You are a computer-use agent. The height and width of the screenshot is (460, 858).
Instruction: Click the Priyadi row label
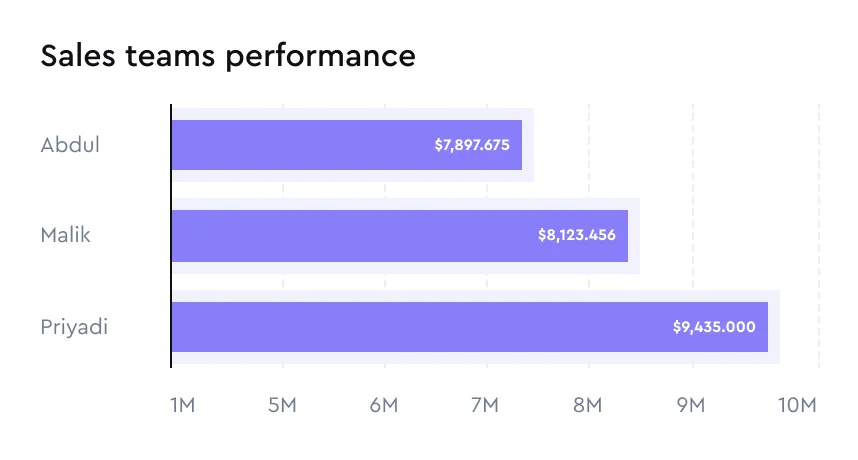coord(74,327)
